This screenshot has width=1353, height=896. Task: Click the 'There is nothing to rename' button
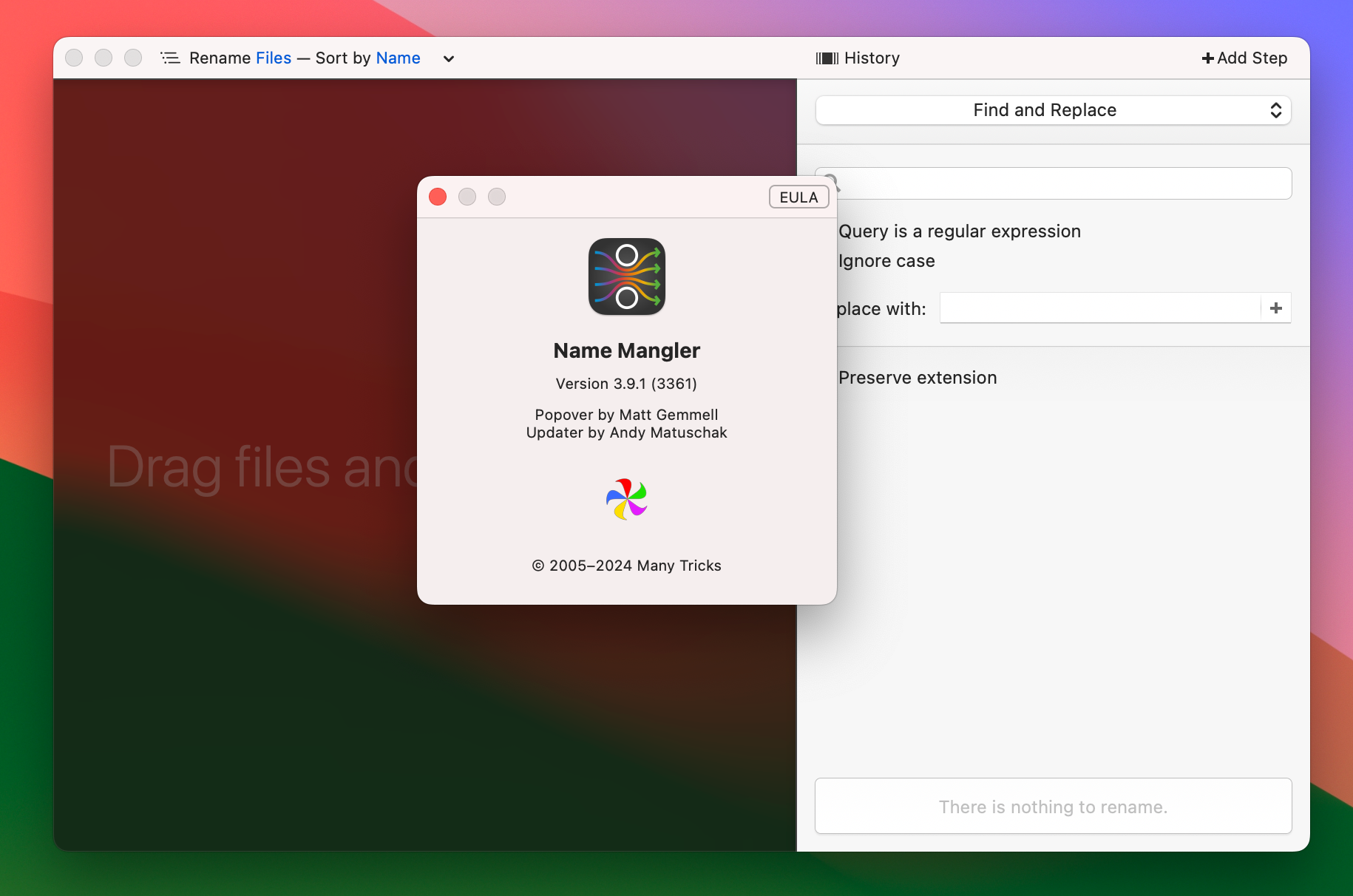point(1054,806)
